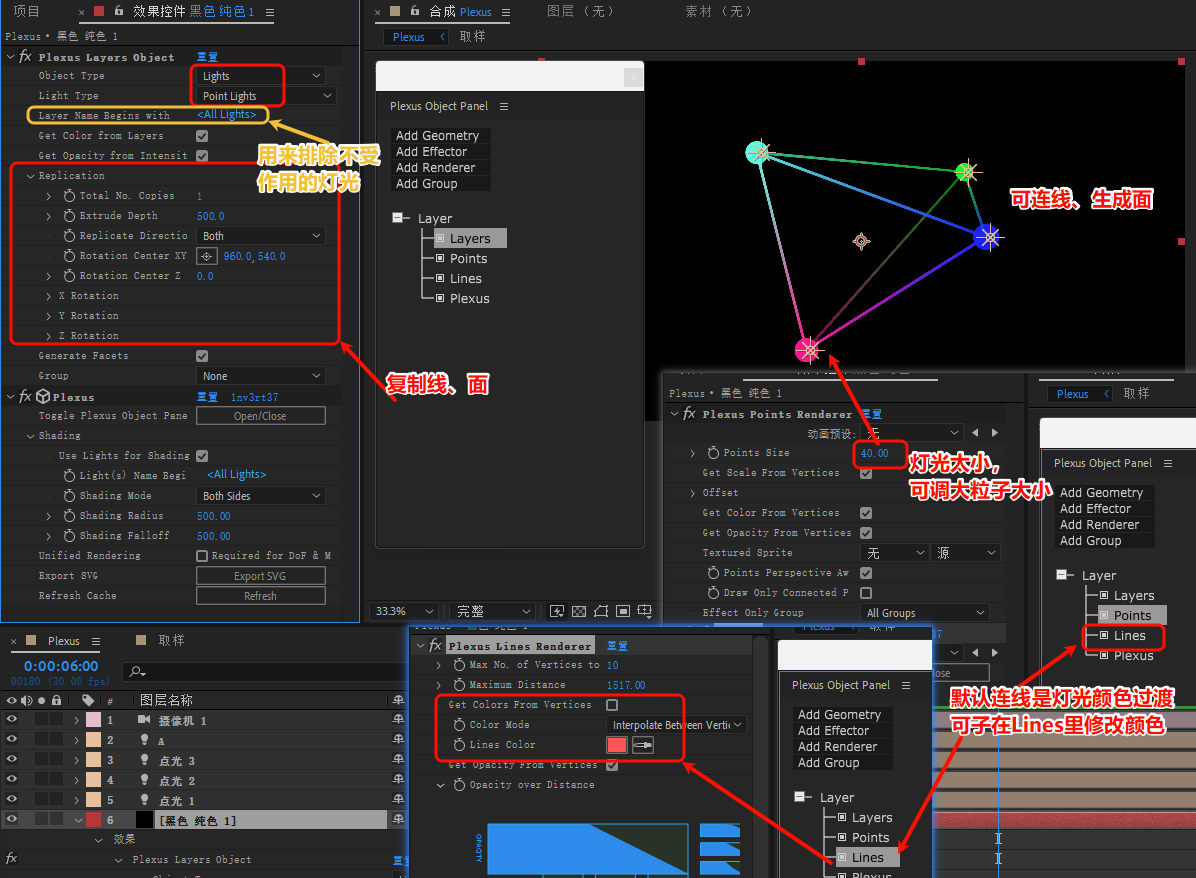This screenshot has width=1196, height=878.
Task: Click stopwatch for Total No. Copies
Action: (69, 196)
